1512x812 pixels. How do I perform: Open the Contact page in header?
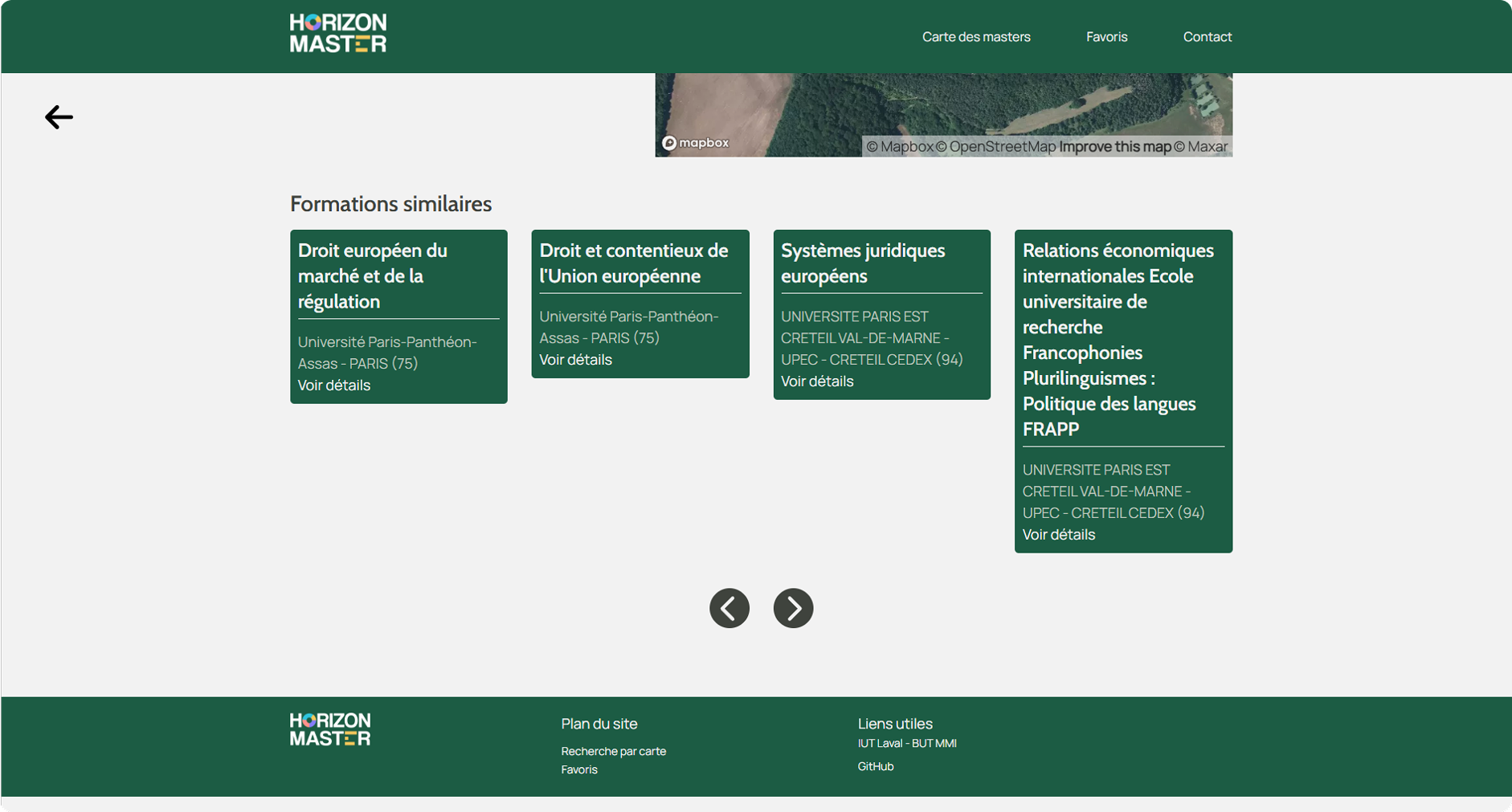(x=1207, y=37)
